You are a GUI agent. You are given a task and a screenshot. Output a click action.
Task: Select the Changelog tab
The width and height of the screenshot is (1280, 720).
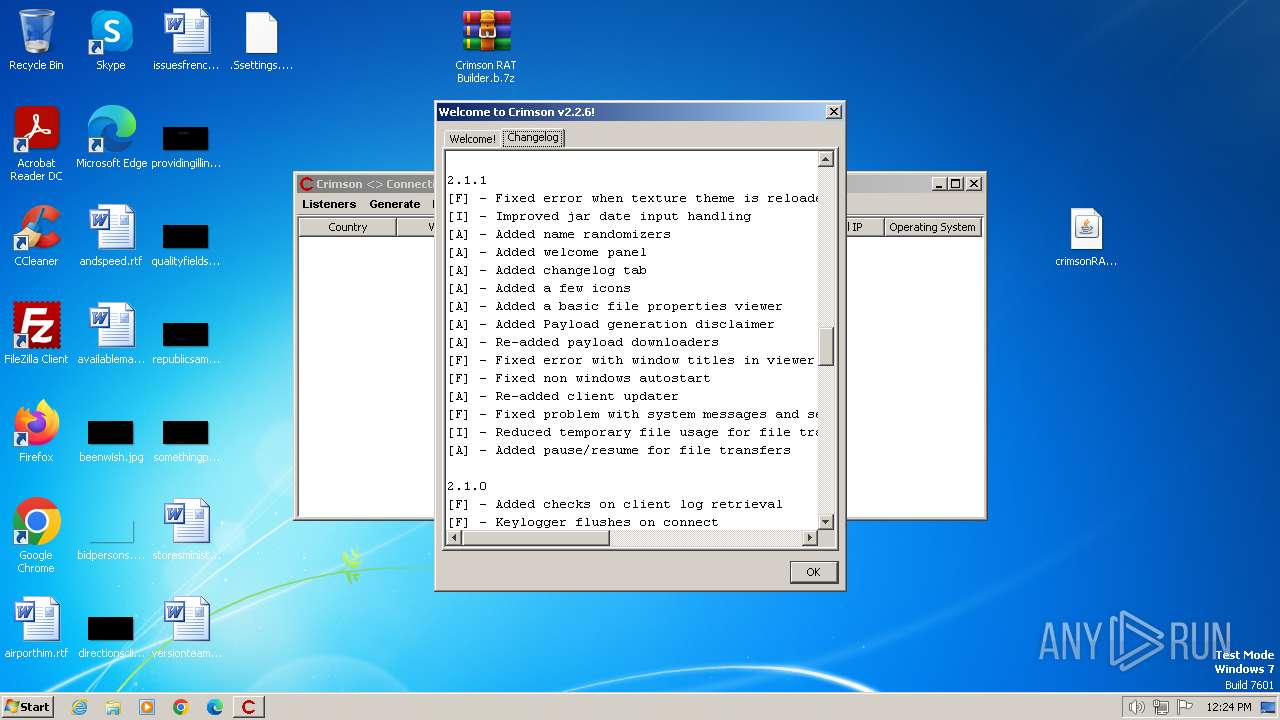(x=533, y=138)
